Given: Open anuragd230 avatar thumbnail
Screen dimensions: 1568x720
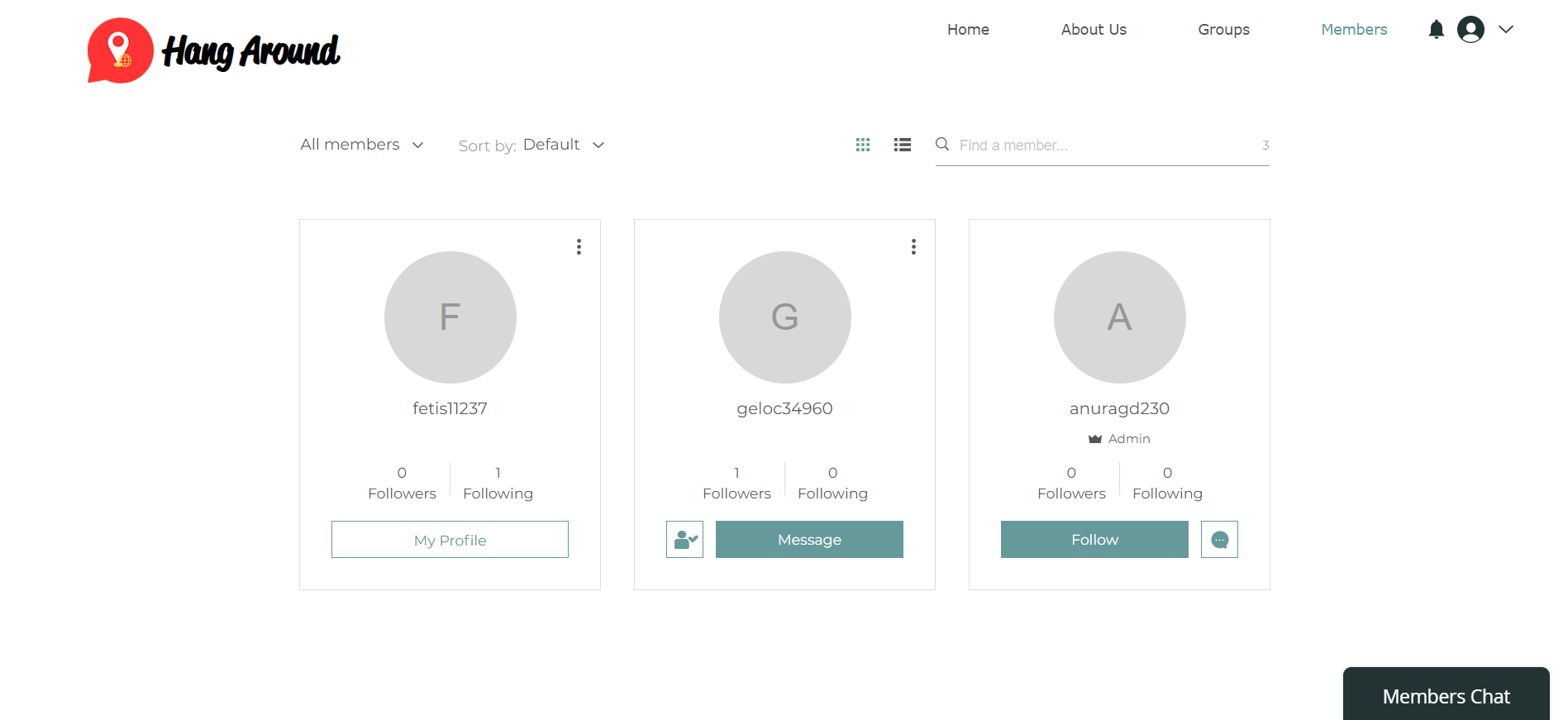Looking at the screenshot, I should [1120, 317].
